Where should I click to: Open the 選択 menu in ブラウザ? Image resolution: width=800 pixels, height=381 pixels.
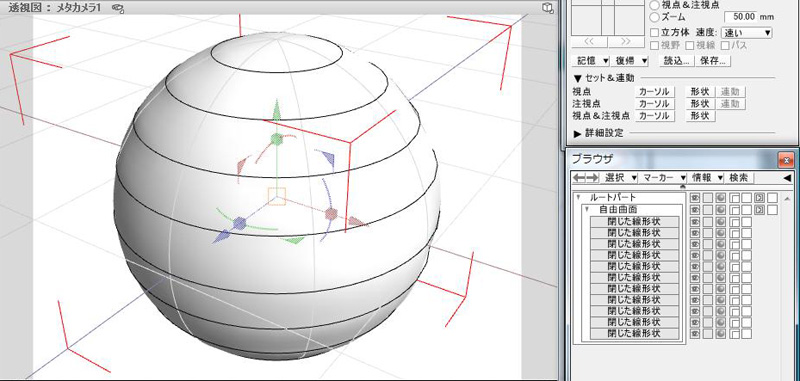[x=619, y=177]
